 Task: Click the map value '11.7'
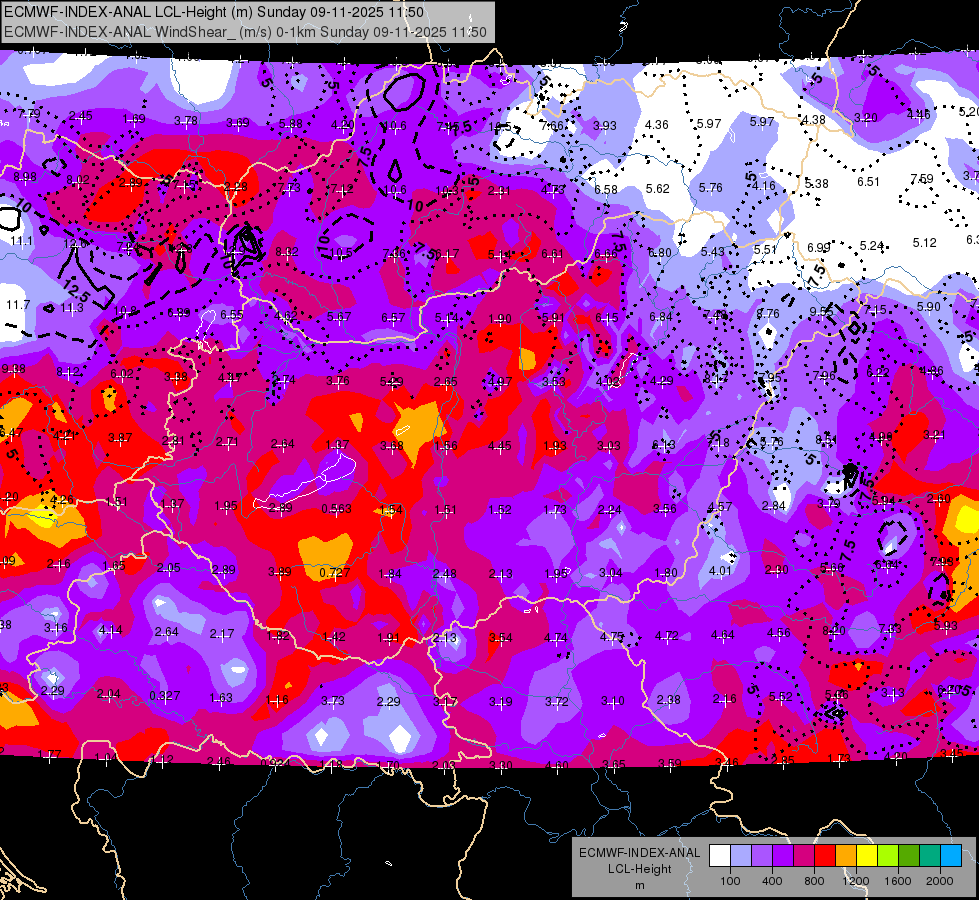[18, 305]
